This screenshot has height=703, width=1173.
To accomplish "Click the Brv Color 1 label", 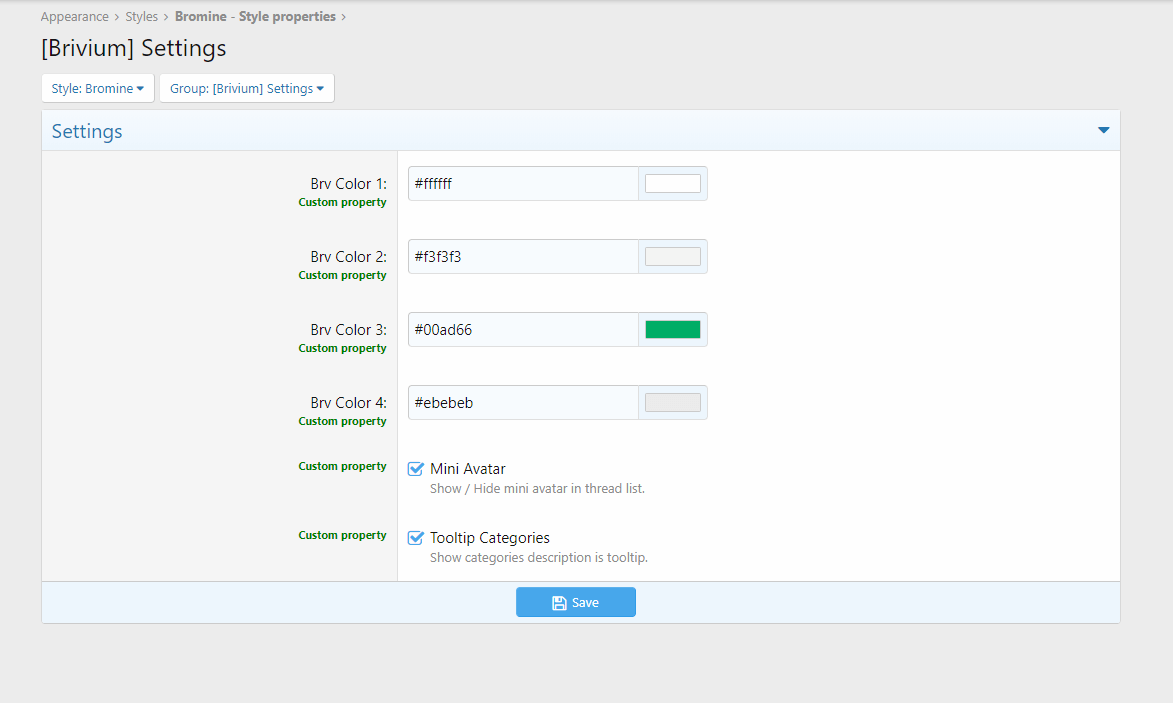I will [348, 184].
